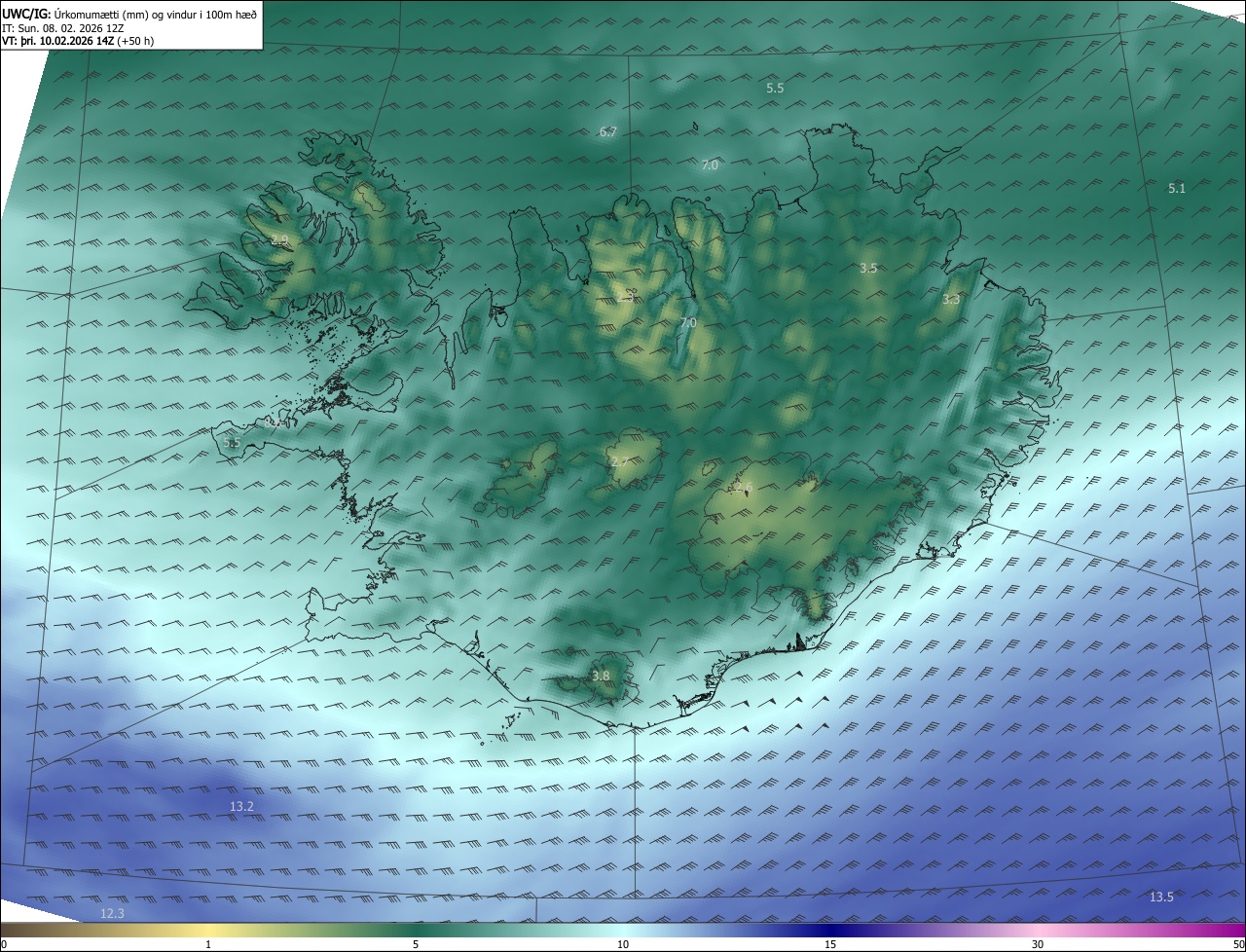Click the title 'UWC/IG: Úrkomumætti (mm) og vindur í 100m hæð'
Image resolution: width=1246 pixels, height=952 pixels.
tap(129, 14)
